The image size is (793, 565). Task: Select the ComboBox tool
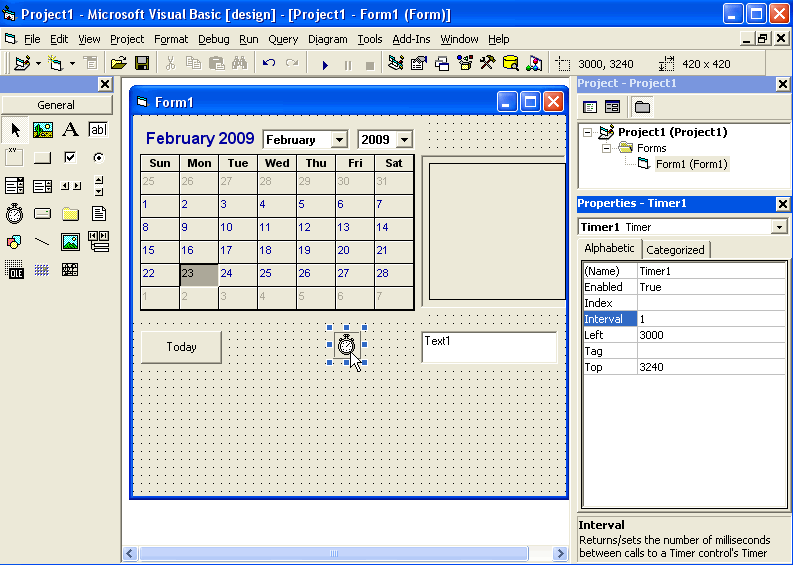click(15, 186)
